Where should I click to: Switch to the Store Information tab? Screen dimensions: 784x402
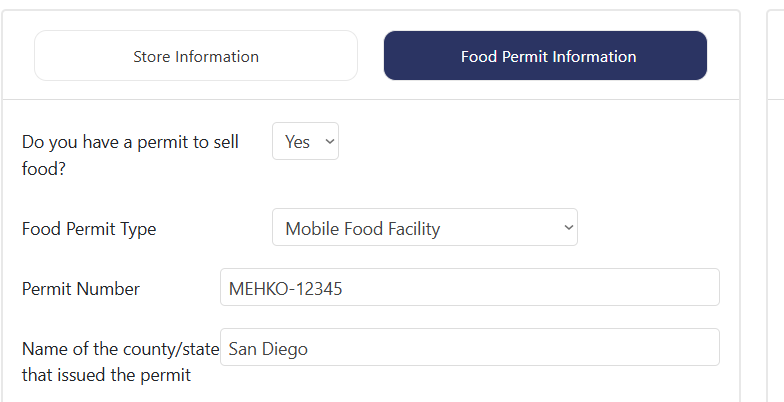pyautogui.click(x=196, y=56)
